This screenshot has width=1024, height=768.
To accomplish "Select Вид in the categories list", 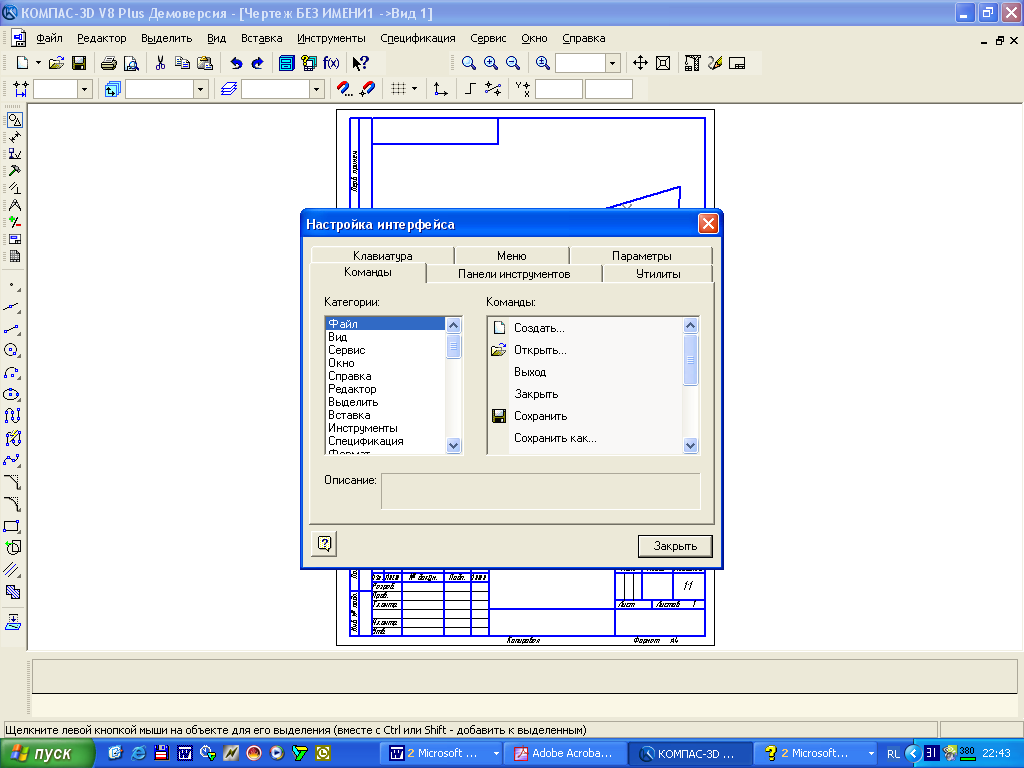I will point(385,337).
